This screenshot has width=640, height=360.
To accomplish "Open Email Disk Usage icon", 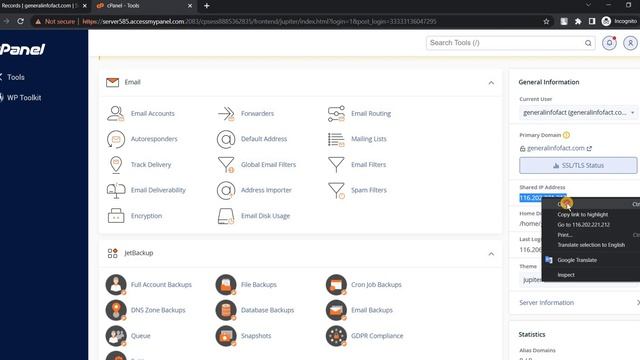I will 226,216.
